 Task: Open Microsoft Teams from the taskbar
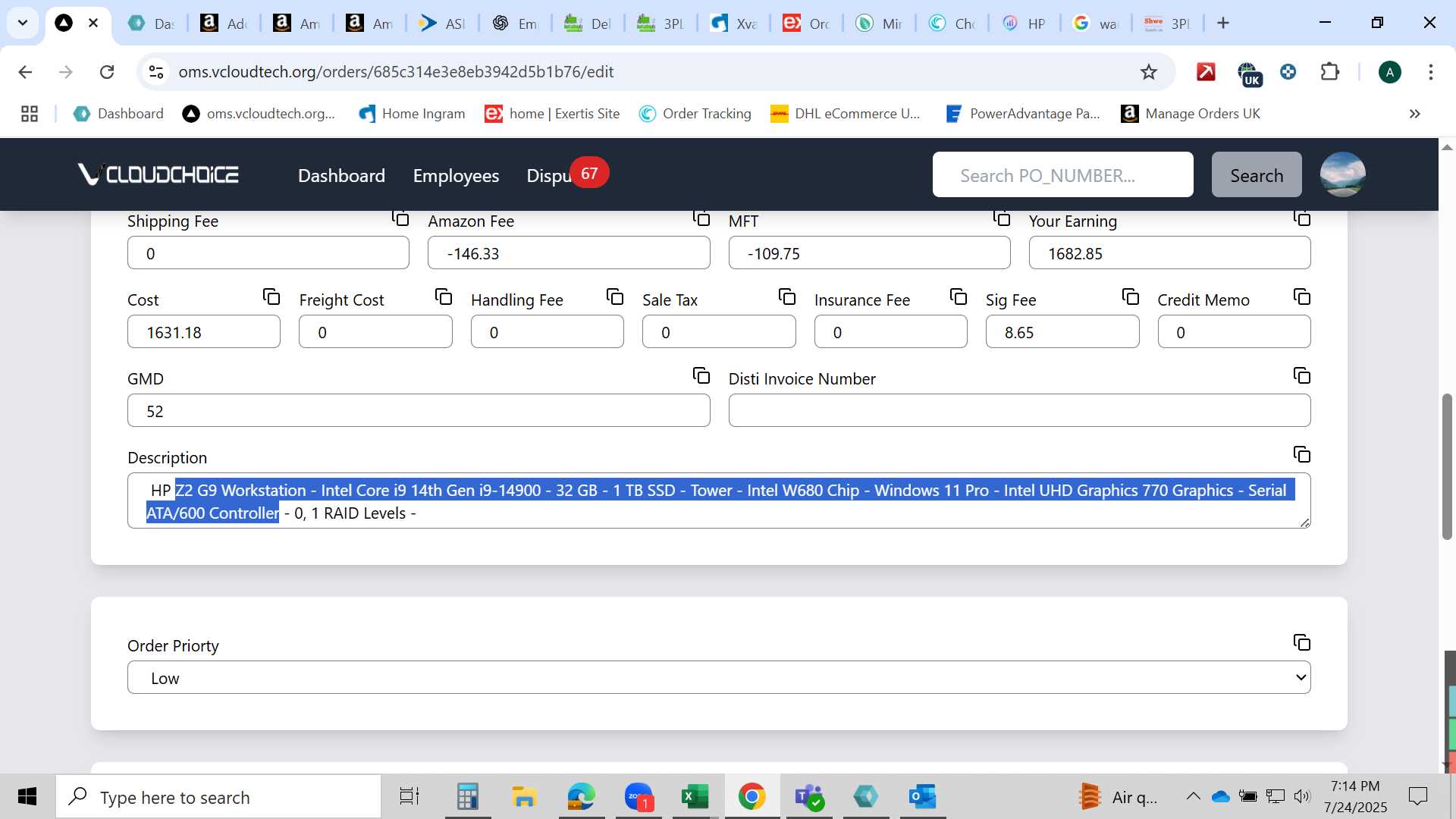click(x=808, y=796)
